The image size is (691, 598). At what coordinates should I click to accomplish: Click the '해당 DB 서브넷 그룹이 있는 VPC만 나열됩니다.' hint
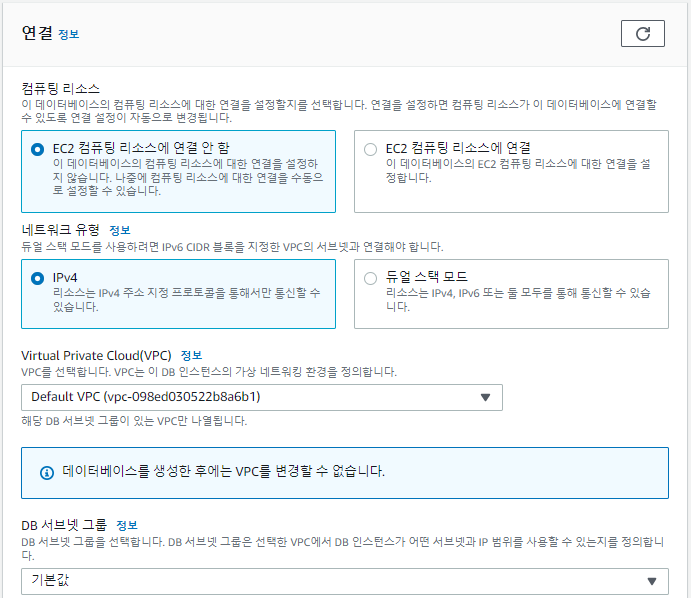[134, 421]
